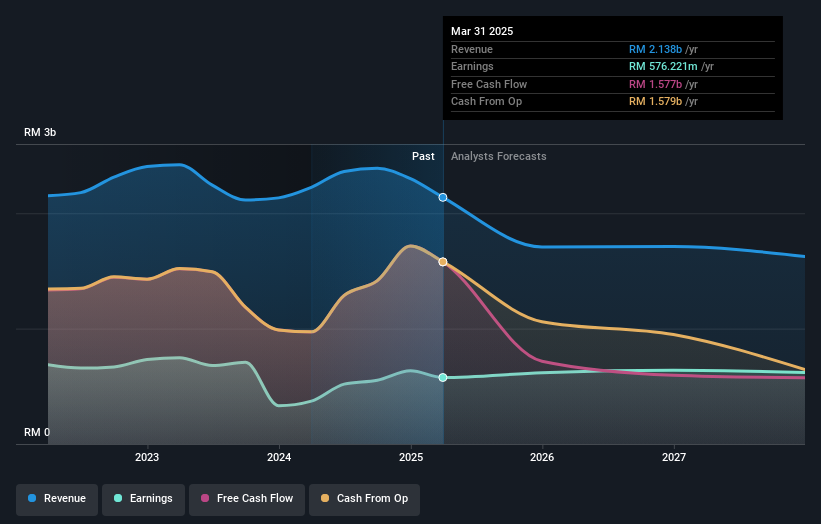821x524 pixels.
Task: Click the pink Free Cash Flow legend dot
Action: 205,498
